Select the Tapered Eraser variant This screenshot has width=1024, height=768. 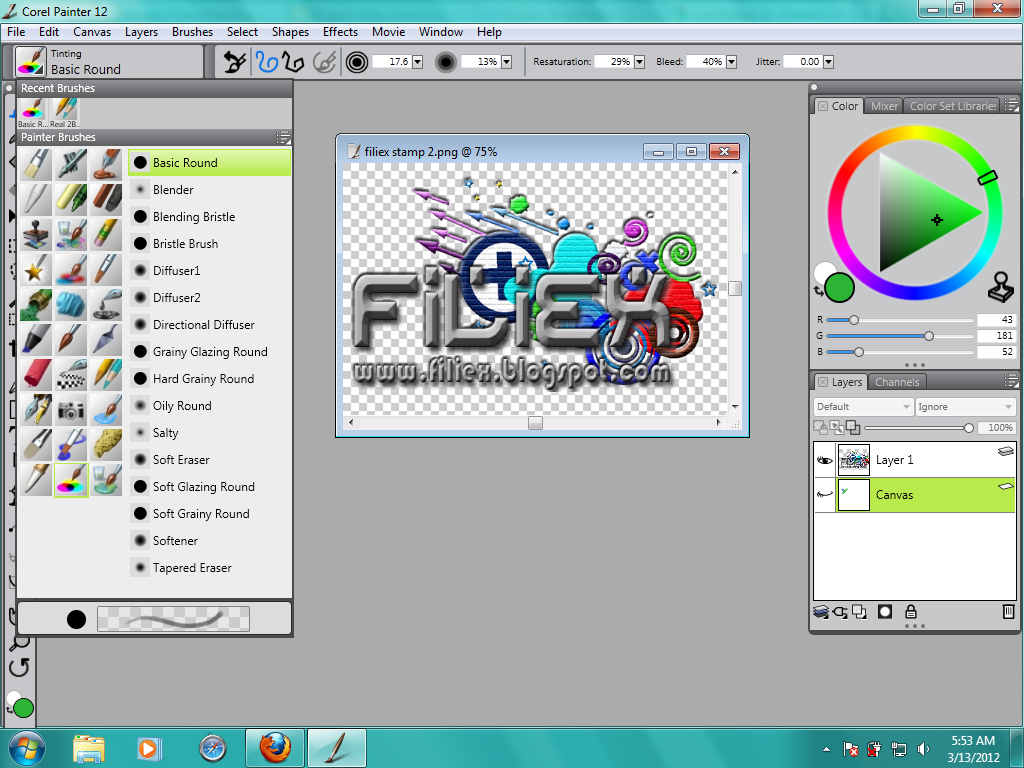point(210,568)
